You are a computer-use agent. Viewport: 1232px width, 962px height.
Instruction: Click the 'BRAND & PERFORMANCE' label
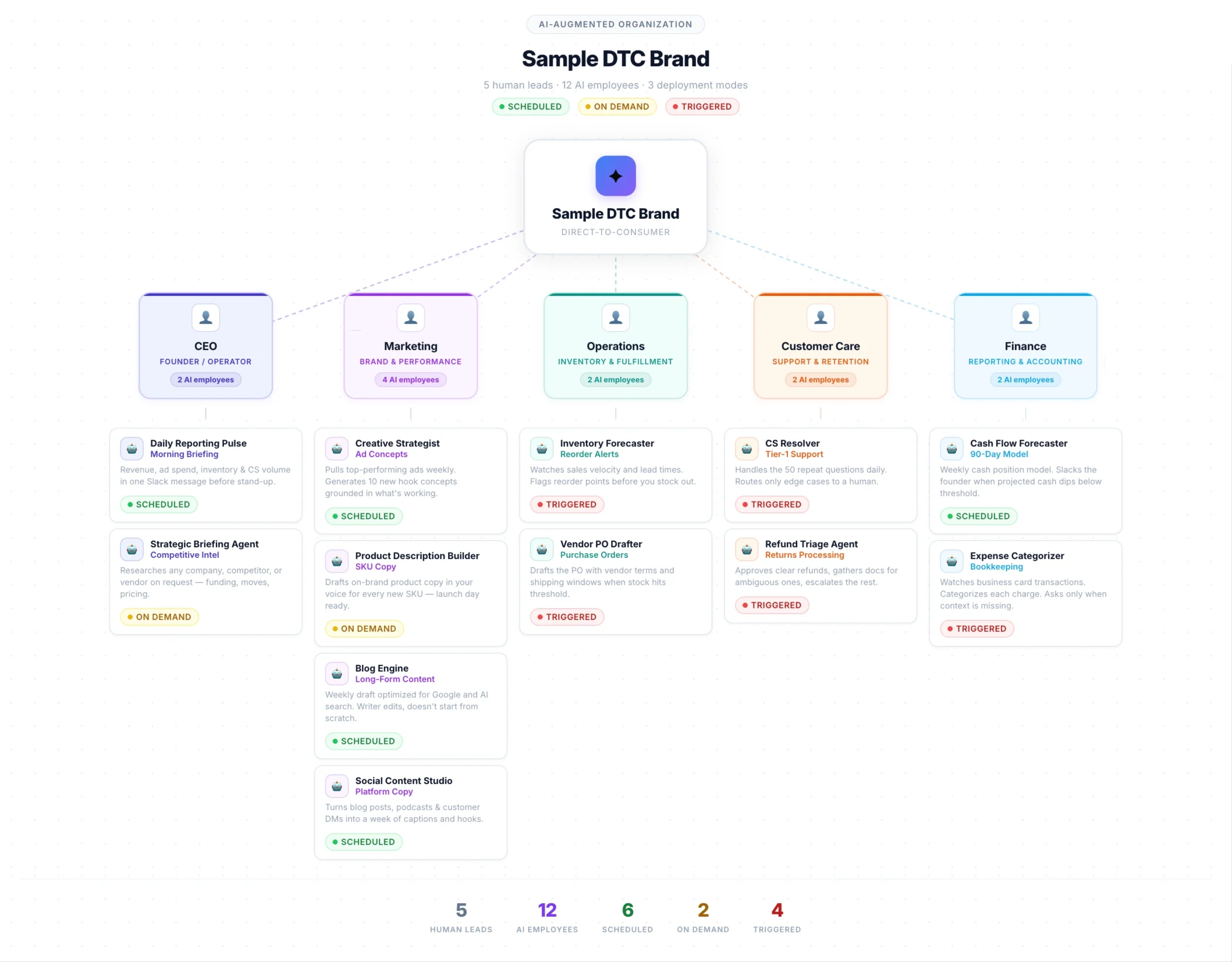point(411,362)
